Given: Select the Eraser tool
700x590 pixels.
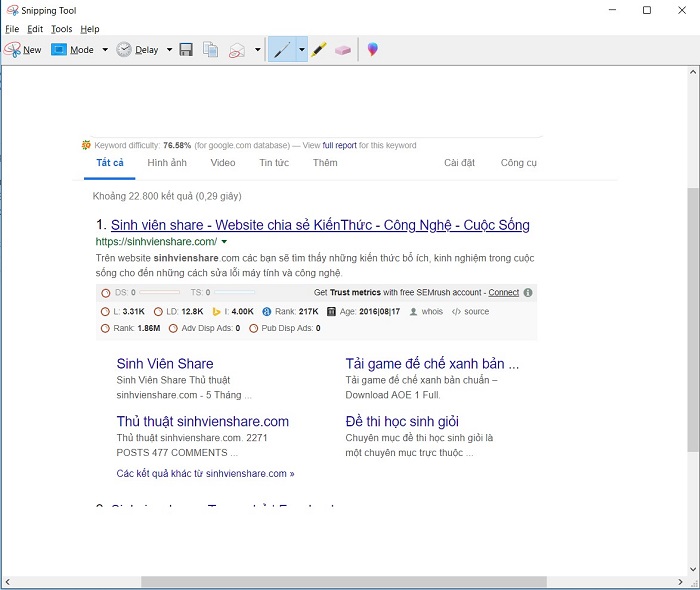Looking at the screenshot, I should click(x=343, y=49).
